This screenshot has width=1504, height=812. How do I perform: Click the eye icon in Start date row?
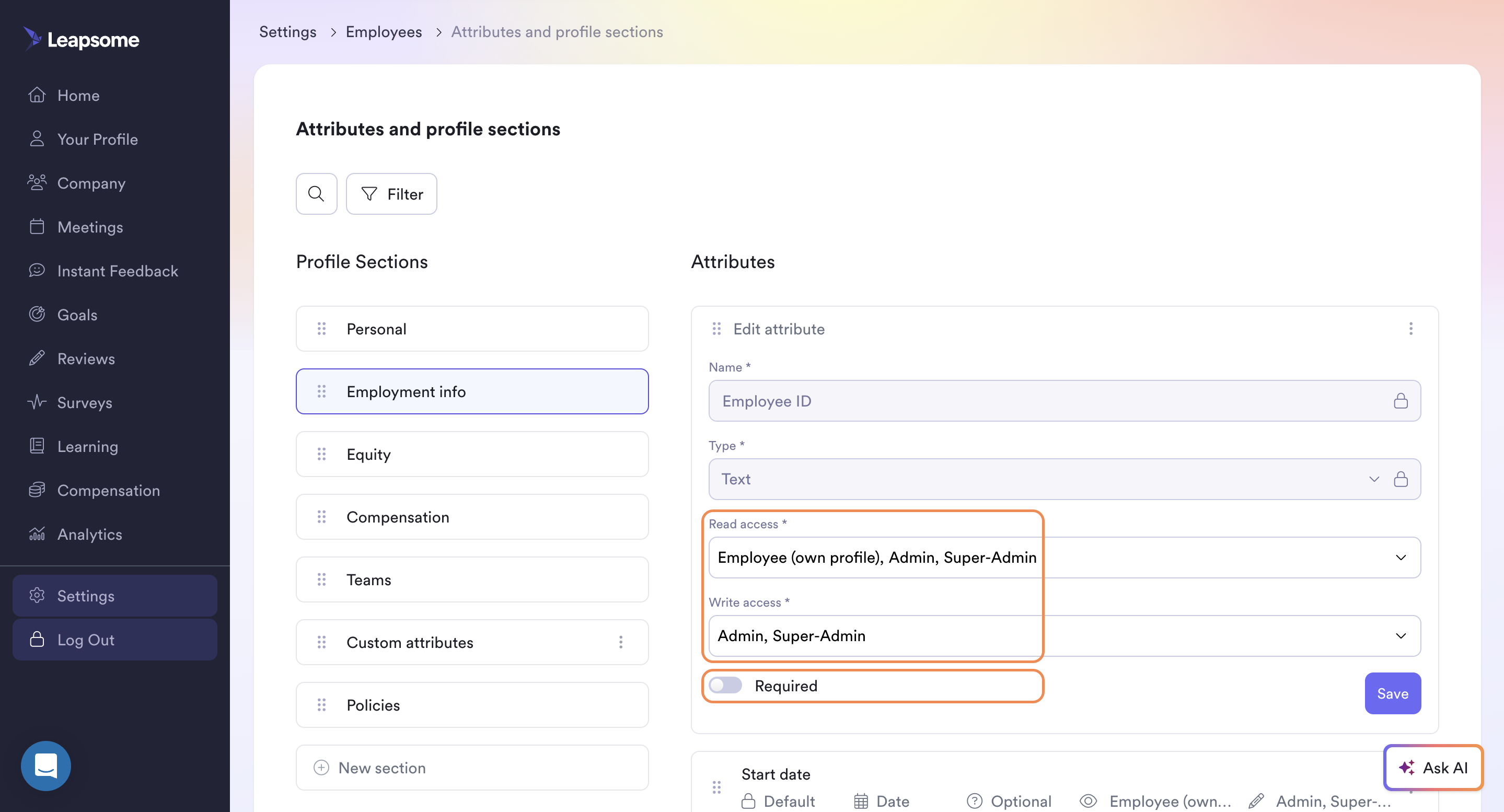pos(1089,801)
